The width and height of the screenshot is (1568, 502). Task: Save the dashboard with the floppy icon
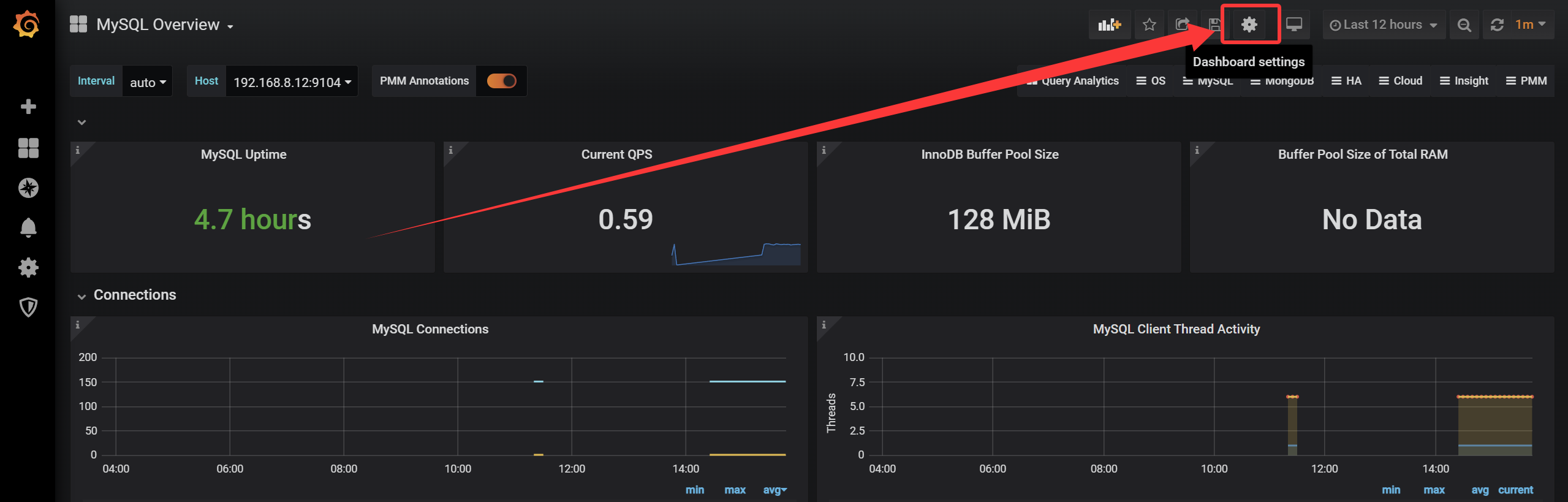[x=1214, y=25]
